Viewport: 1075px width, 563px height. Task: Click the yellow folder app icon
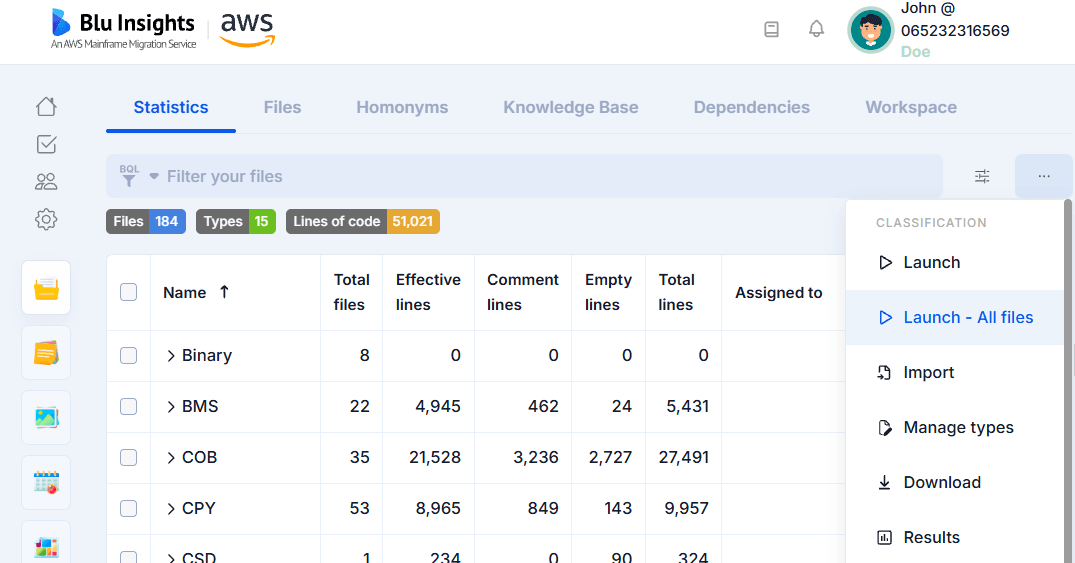[x=46, y=288]
